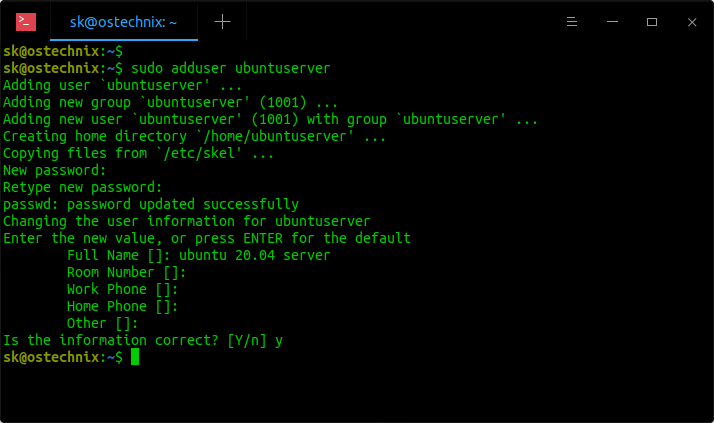
Task: Click the Retype new password prompt
Action: coord(82,188)
